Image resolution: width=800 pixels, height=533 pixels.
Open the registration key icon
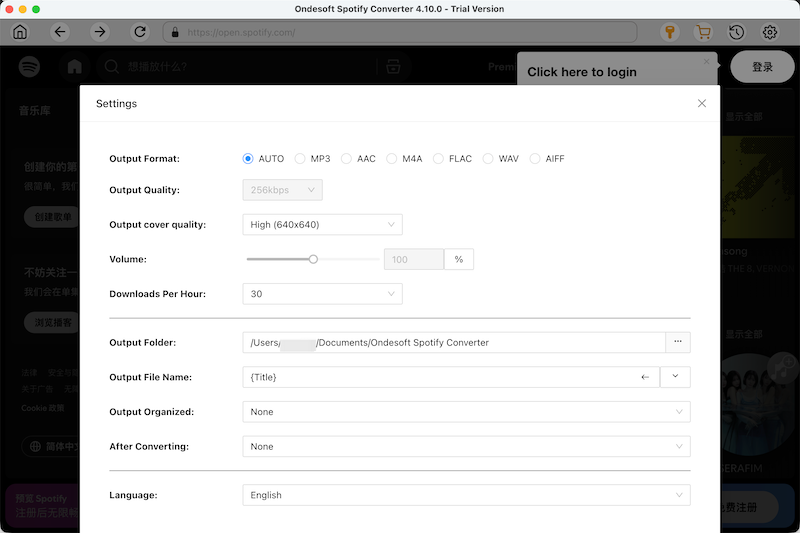pos(670,32)
